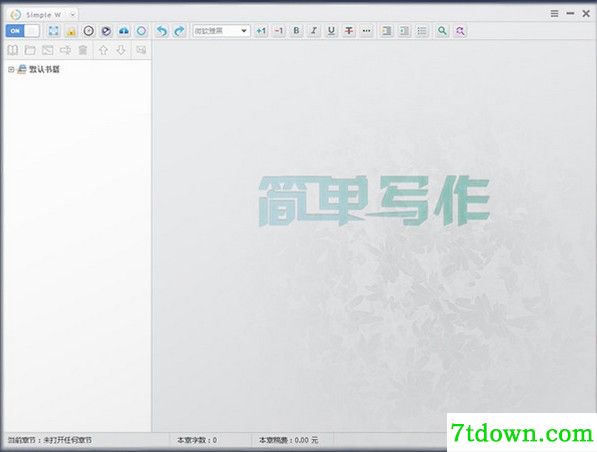Click the clock timer icon

pos(88,31)
